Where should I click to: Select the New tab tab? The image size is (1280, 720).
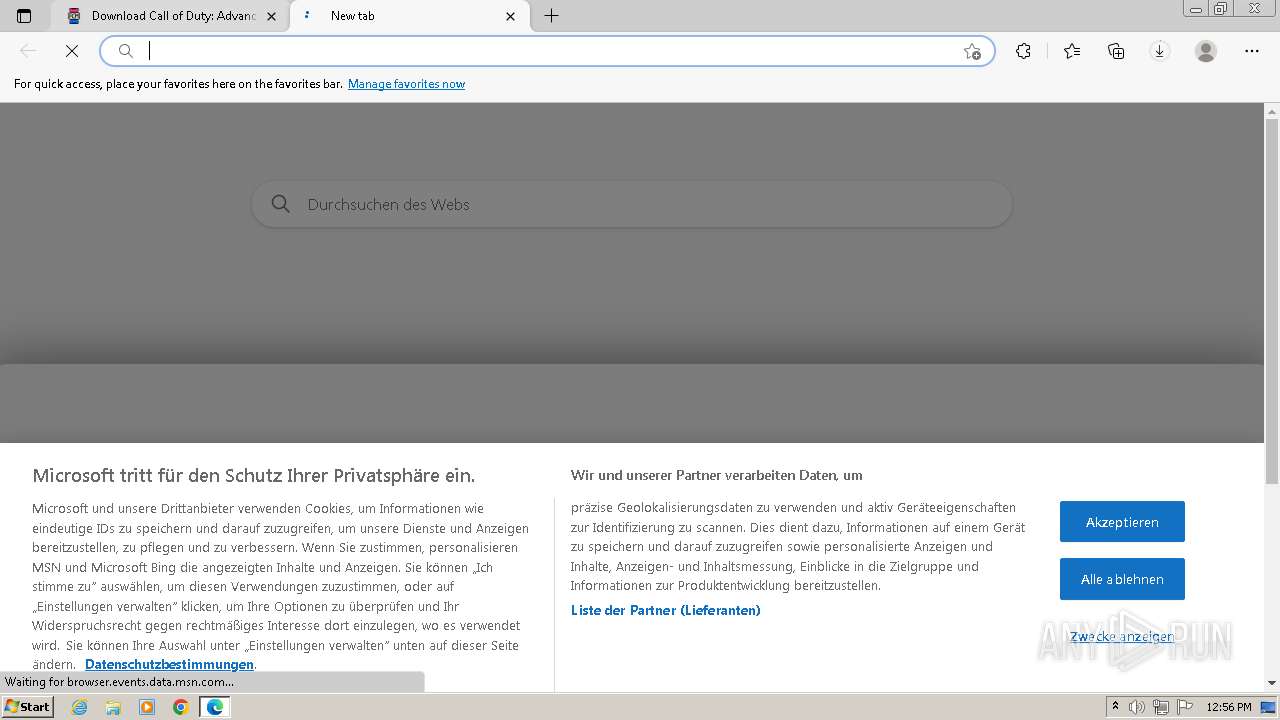[x=410, y=16]
